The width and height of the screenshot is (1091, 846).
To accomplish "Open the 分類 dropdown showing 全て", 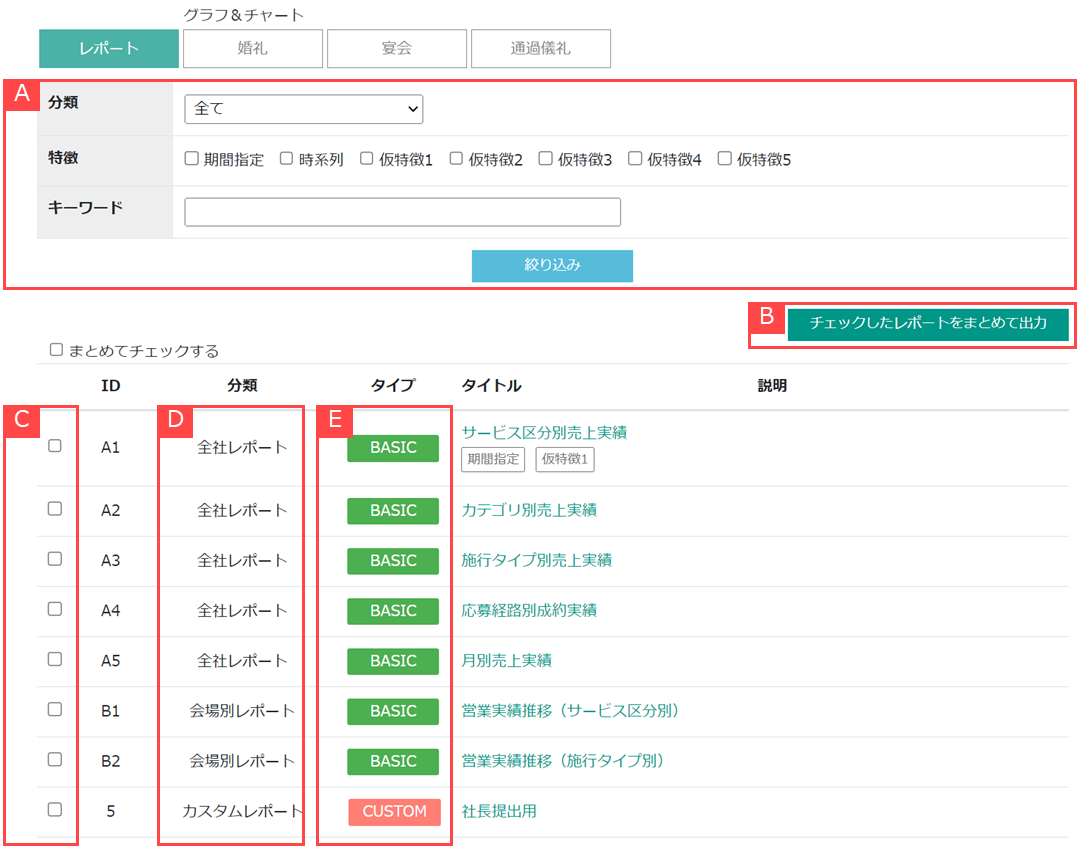I will click(x=303, y=109).
